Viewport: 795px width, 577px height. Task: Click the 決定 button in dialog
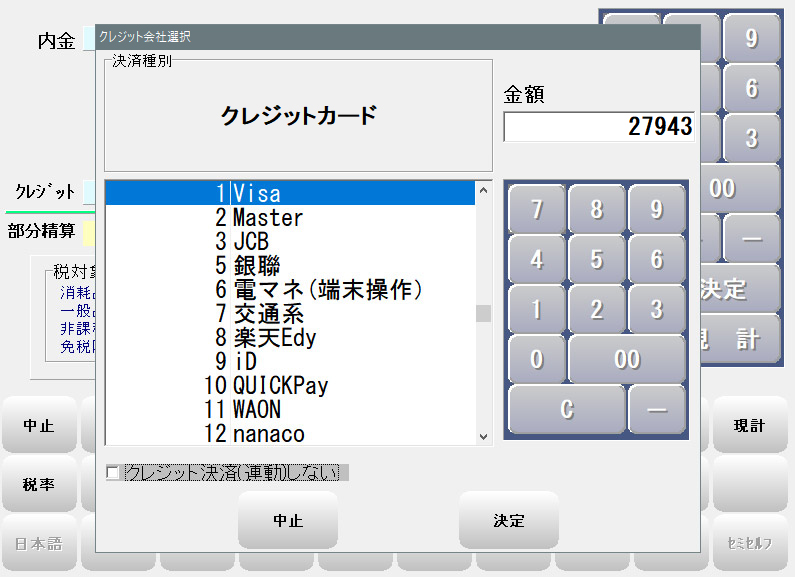pos(508,521)
